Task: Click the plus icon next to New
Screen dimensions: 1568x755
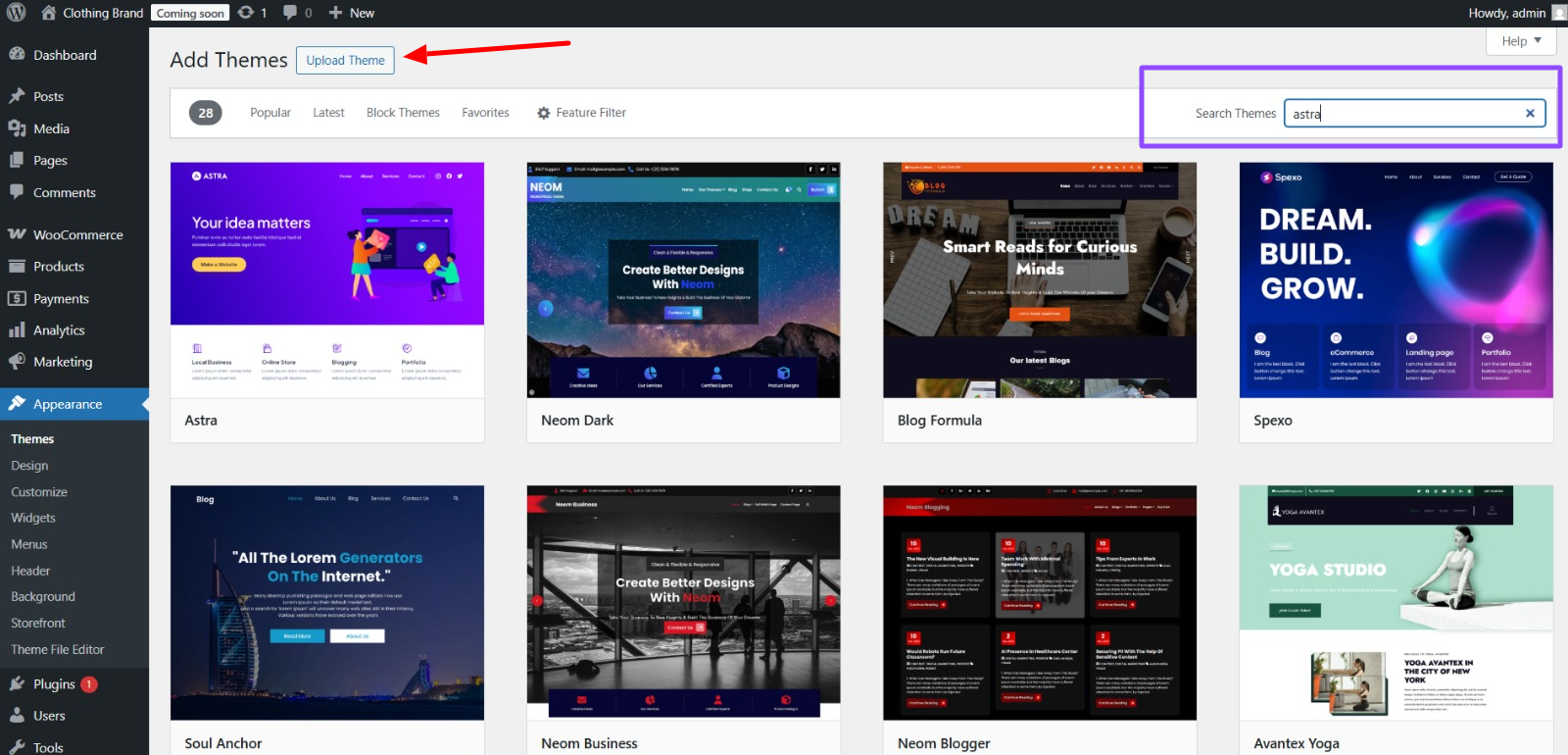Action: tap(335, 13)
